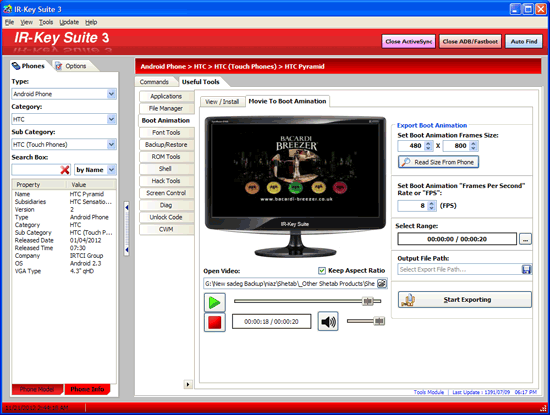The width and height of the screenshot is (550, 415).
Task: Open the search 'by Name' dropdown
Action: coord(111,170)
